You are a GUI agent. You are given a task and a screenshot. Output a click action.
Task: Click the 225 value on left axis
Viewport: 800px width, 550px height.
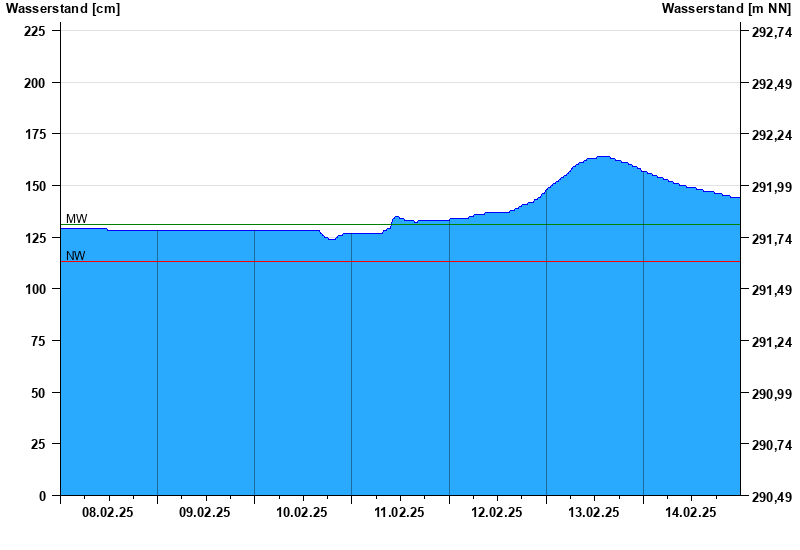click(x=35, y=31)
